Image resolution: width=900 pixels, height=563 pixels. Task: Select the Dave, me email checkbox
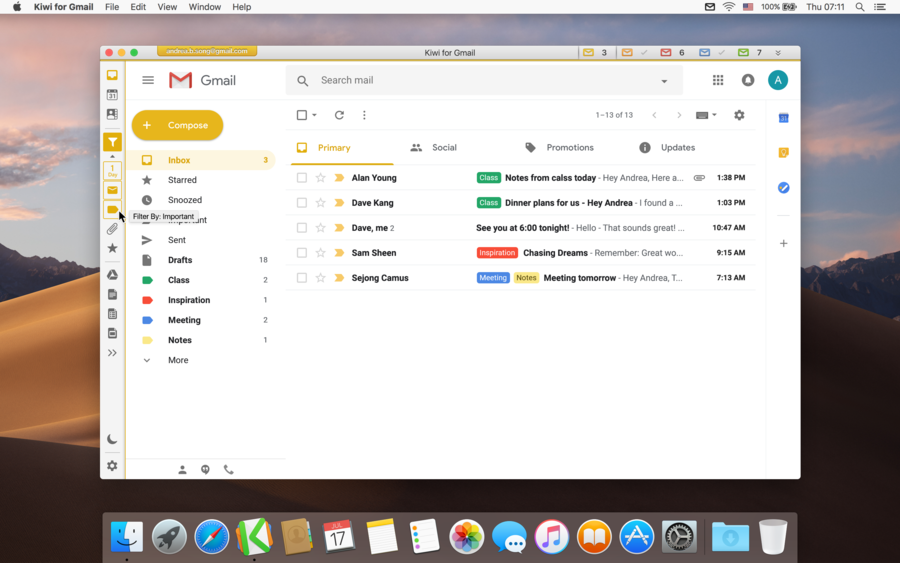tap(301, 228)
